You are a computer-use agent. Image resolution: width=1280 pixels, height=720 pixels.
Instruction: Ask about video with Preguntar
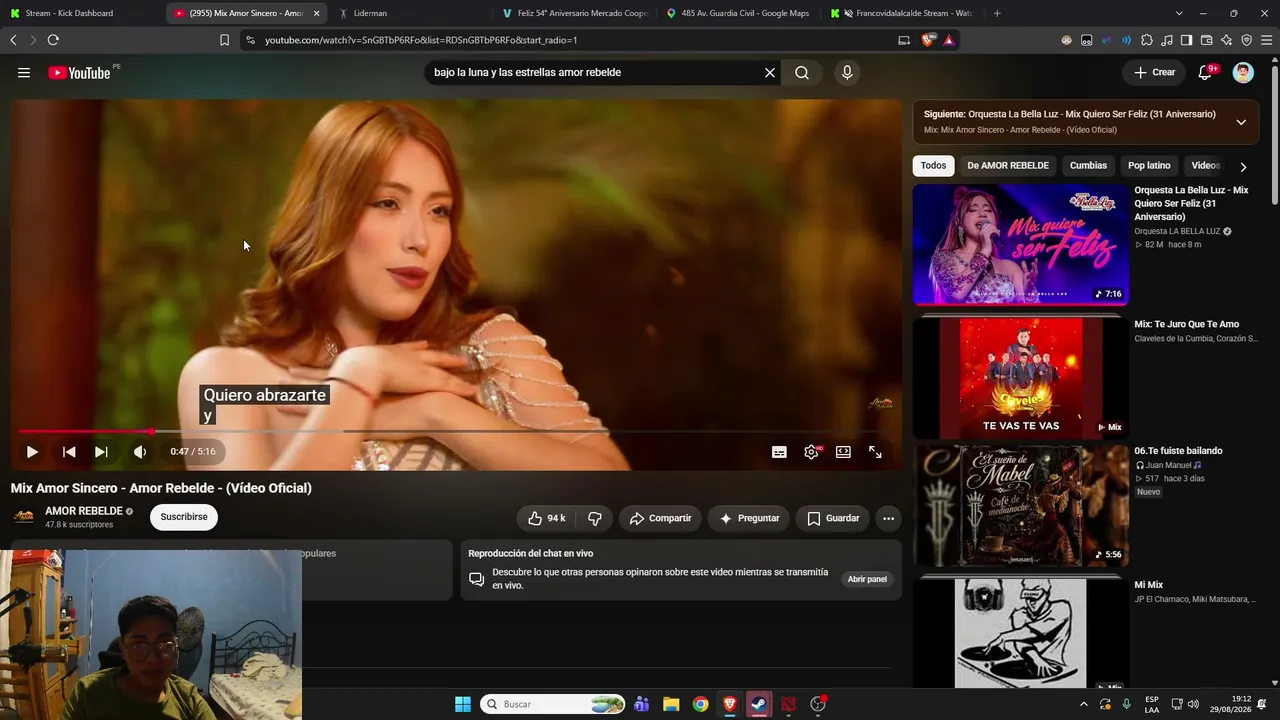coord(749,518)
